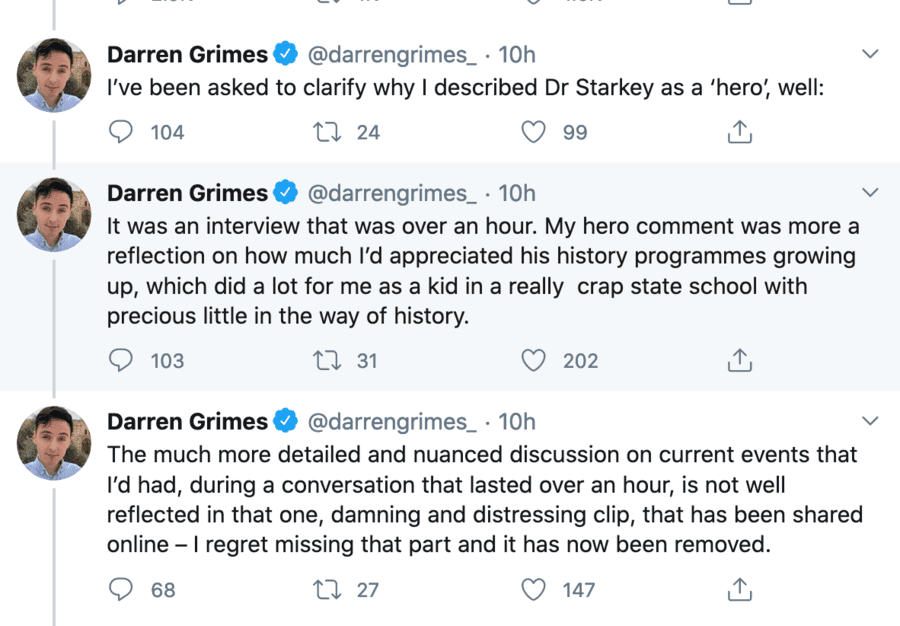
Task: Share the 'damning and distressing clip' tweet
Action: pos(739,589)
